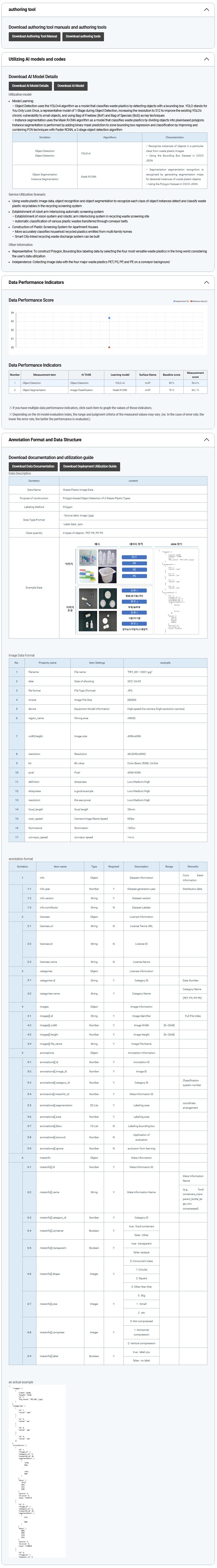
Task: Click Download Authoring Tool Manual button
Action: (x=34, y=37)
